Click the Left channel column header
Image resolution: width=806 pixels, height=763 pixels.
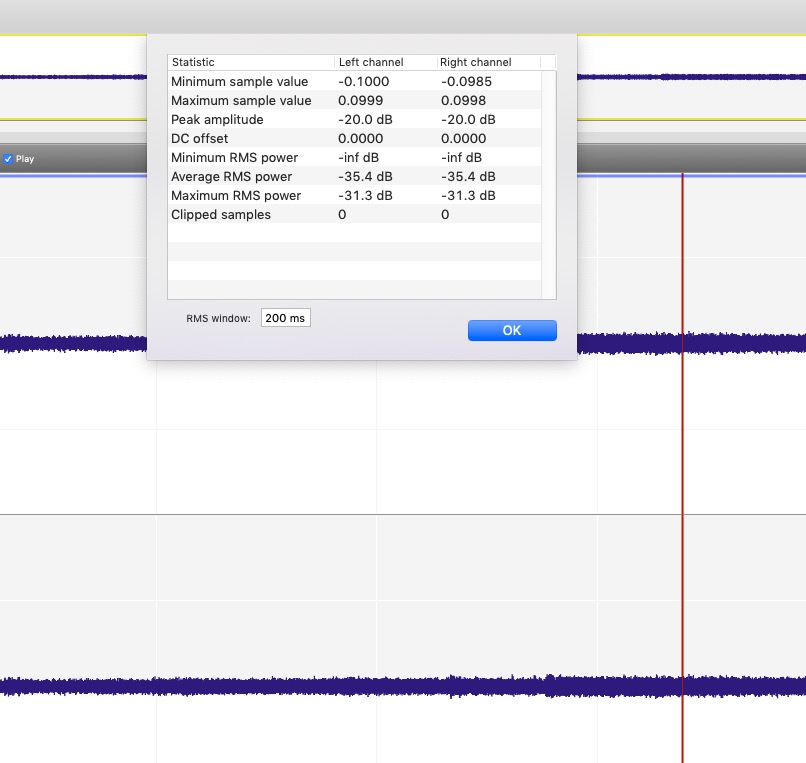385,62
